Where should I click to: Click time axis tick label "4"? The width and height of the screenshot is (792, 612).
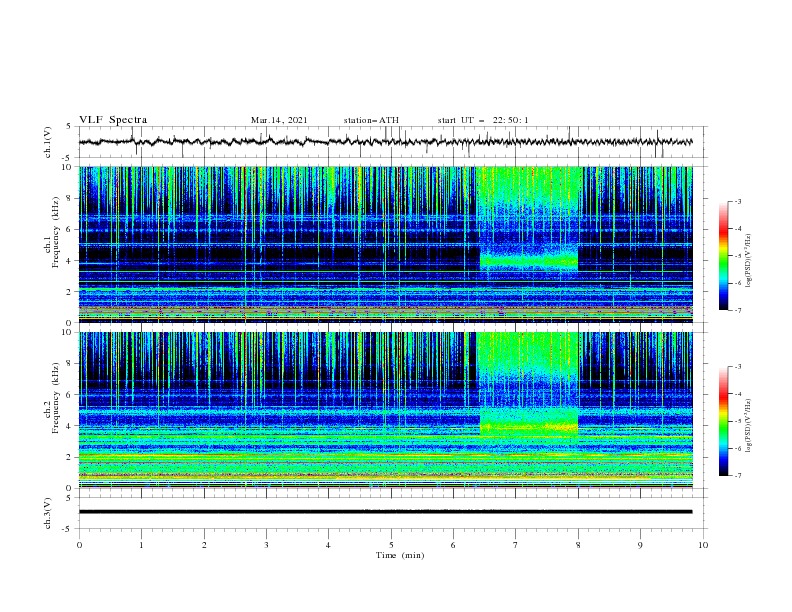point(329,545)
